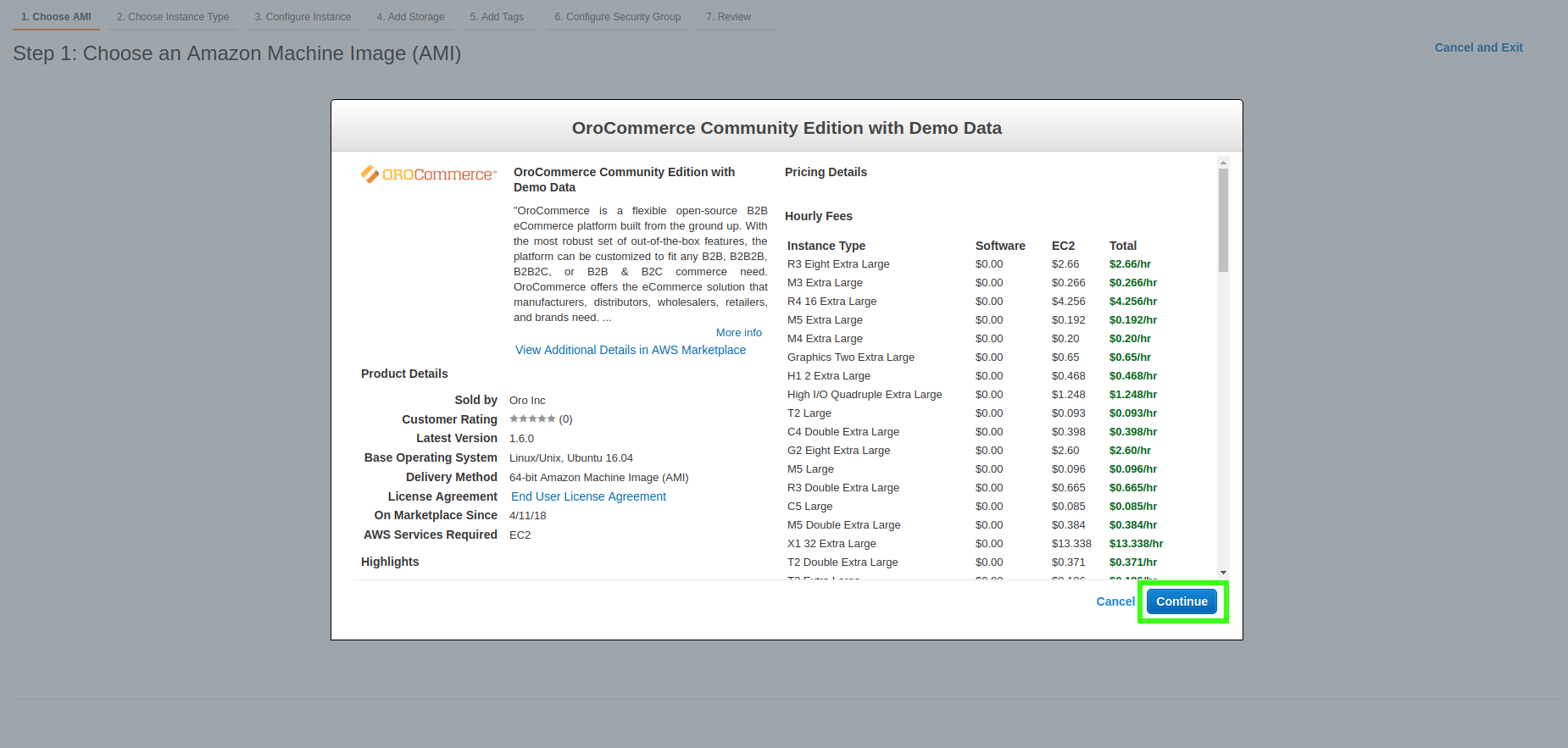Click Cancel and Exit link

click(x=1477, y=47)
